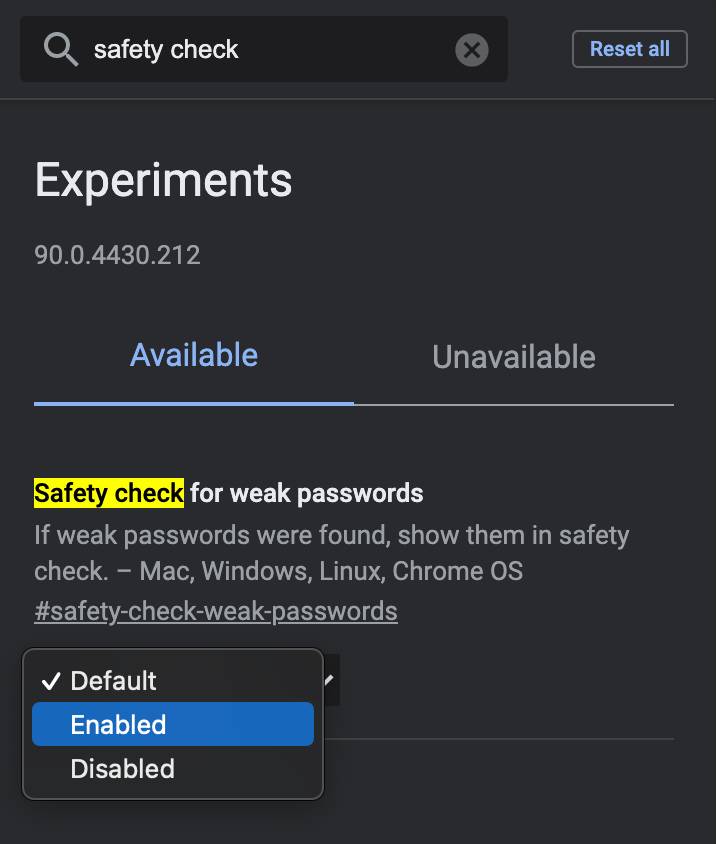716x844 pixels.
Task: Choose the Enabled option
Action: 118,725
